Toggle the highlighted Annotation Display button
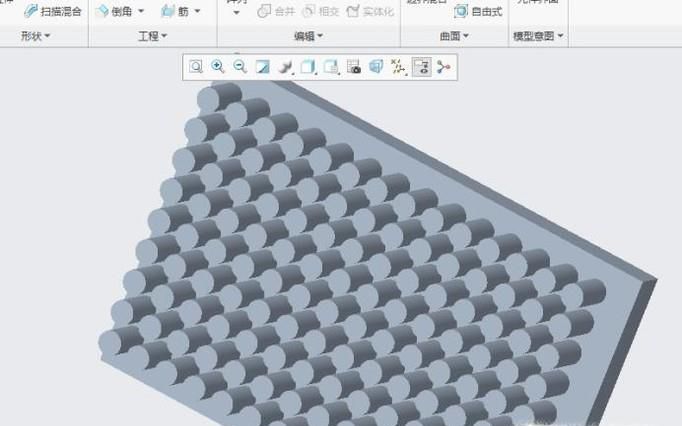 (x=421, y=67)
